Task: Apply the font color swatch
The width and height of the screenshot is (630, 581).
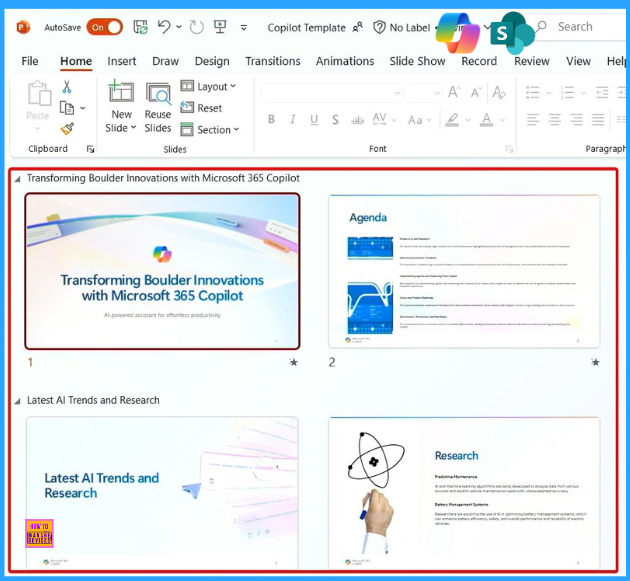Action: 486,120
